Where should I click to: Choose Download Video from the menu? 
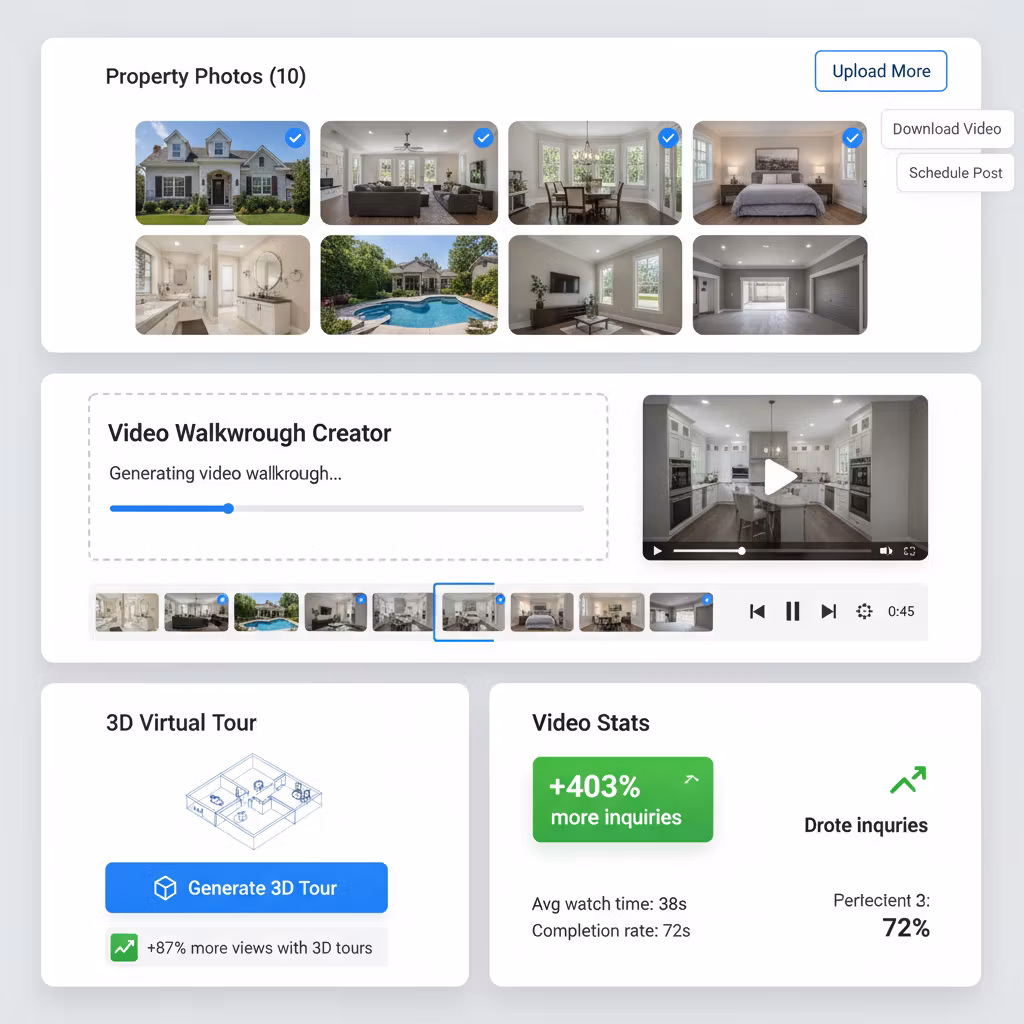click(x=946, y=129)
